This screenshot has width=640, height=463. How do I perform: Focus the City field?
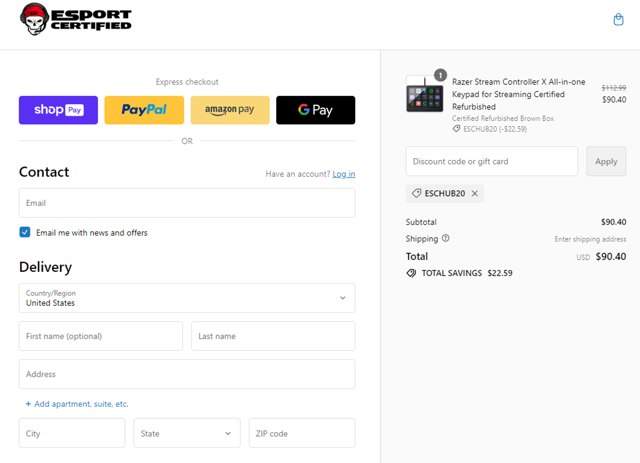[72, 433]
